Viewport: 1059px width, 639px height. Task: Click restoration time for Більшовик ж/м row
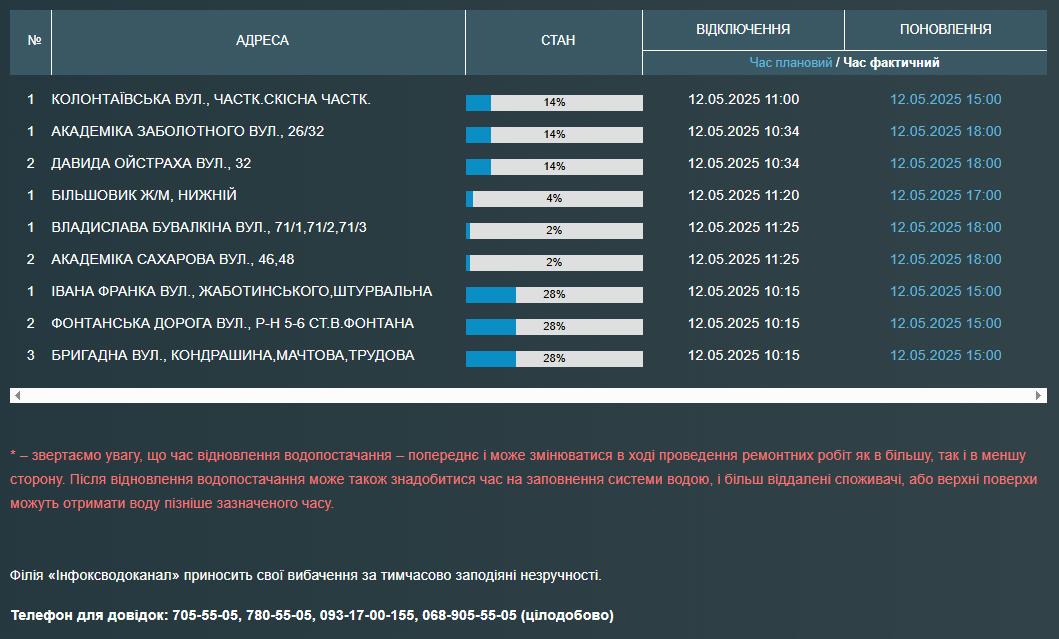point(945,195)
